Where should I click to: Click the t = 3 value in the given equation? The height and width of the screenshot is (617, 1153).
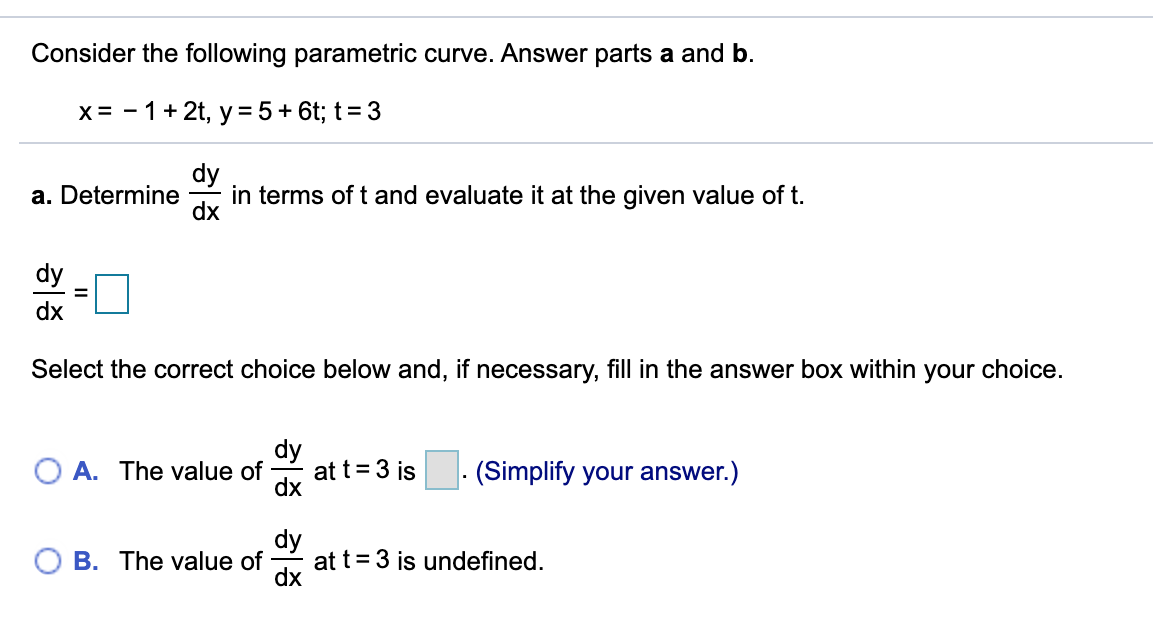(x=357, y=112)
